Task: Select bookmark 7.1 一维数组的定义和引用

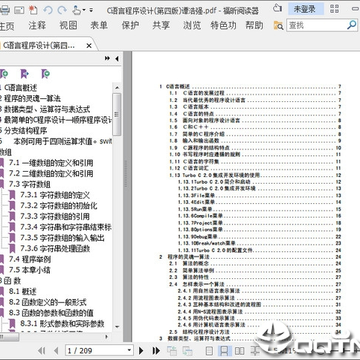Action: tap(51, 163)
